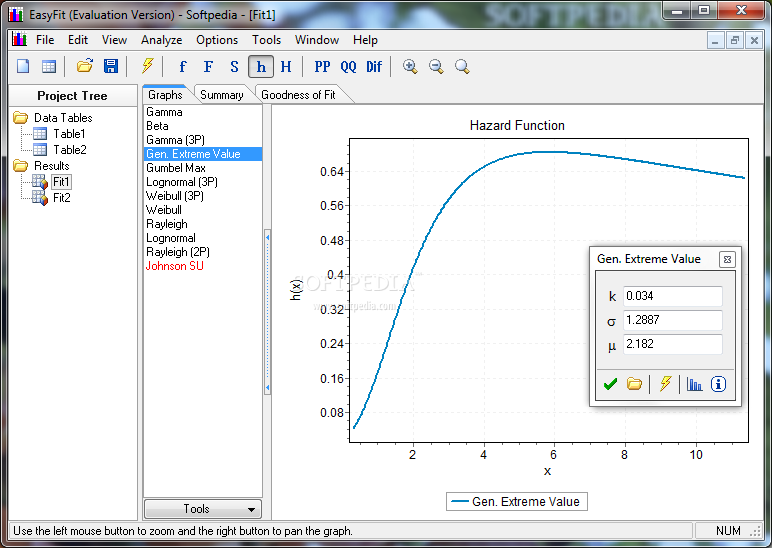Click the zoom out magnifier icon

pyautogui.click(x=436, y=66)
